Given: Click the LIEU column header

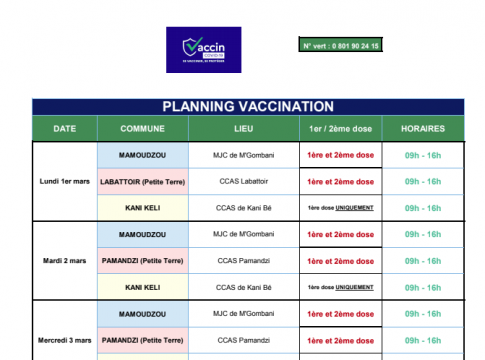Looking at the screenshot, I should [244, 128].
